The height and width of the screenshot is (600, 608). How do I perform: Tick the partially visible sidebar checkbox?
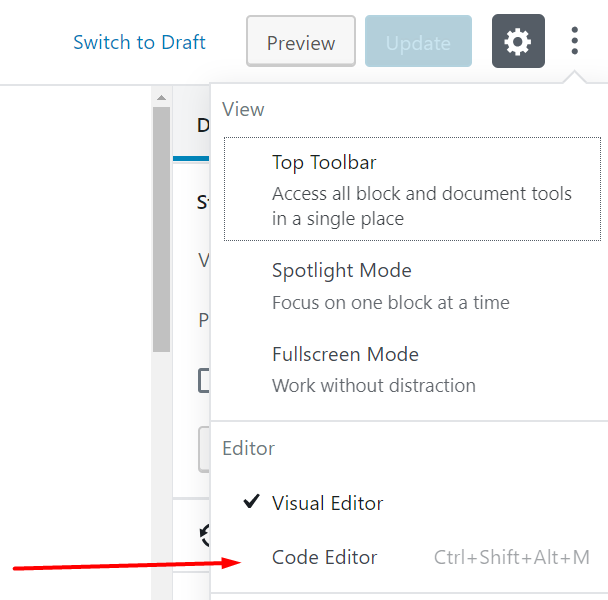pos(204,380)
